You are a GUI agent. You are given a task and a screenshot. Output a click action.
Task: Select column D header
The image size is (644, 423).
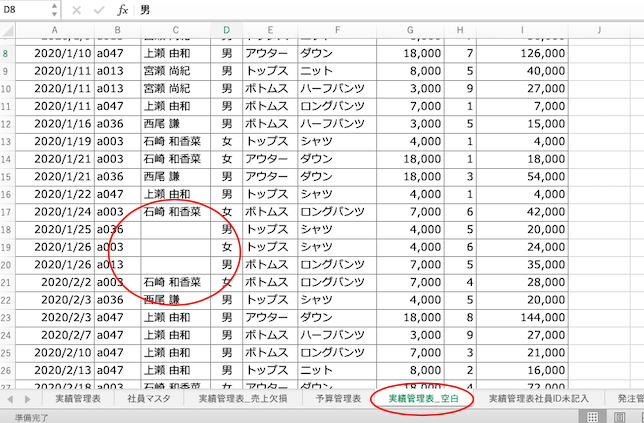227,31
